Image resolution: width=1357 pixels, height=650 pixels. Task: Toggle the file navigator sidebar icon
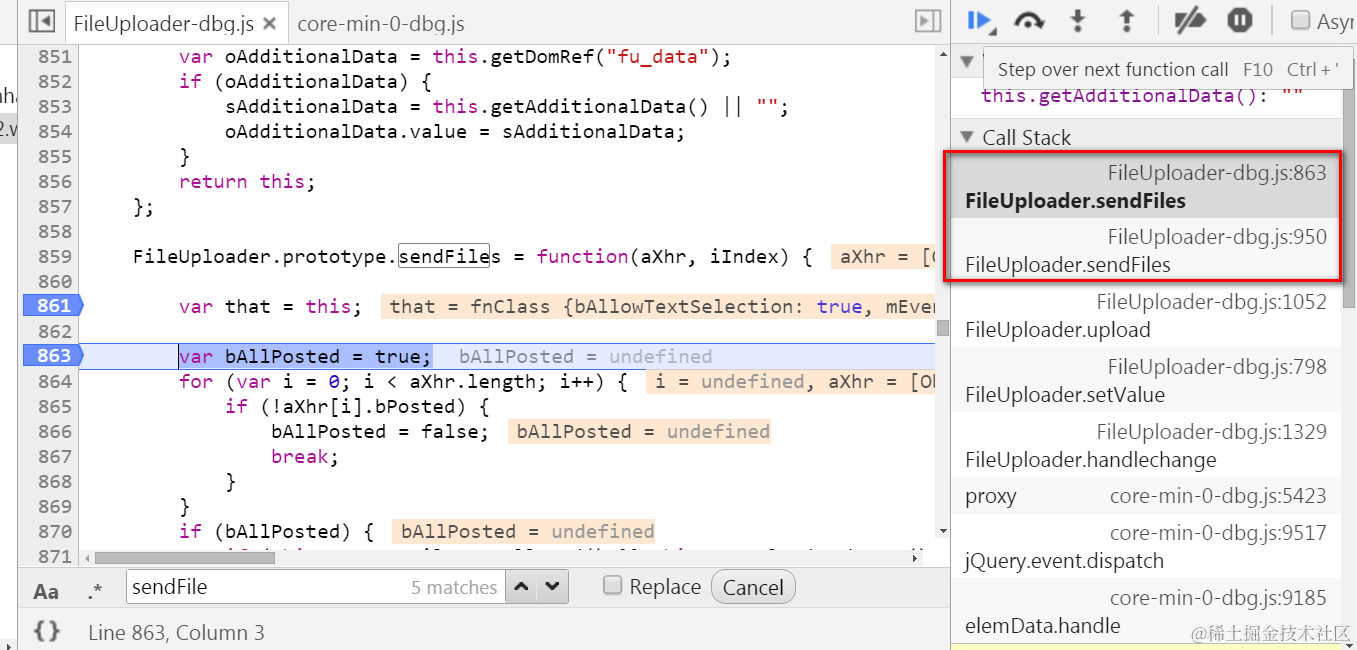[x=41, y=21]
